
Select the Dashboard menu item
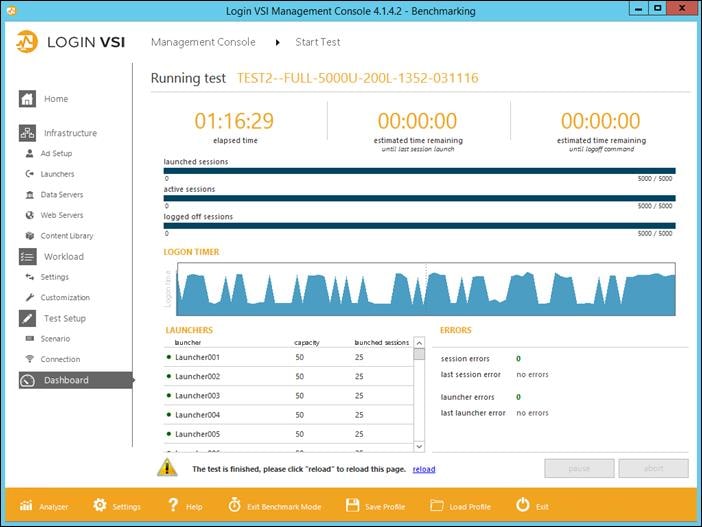pyautogui.click(x=76, y=380)
